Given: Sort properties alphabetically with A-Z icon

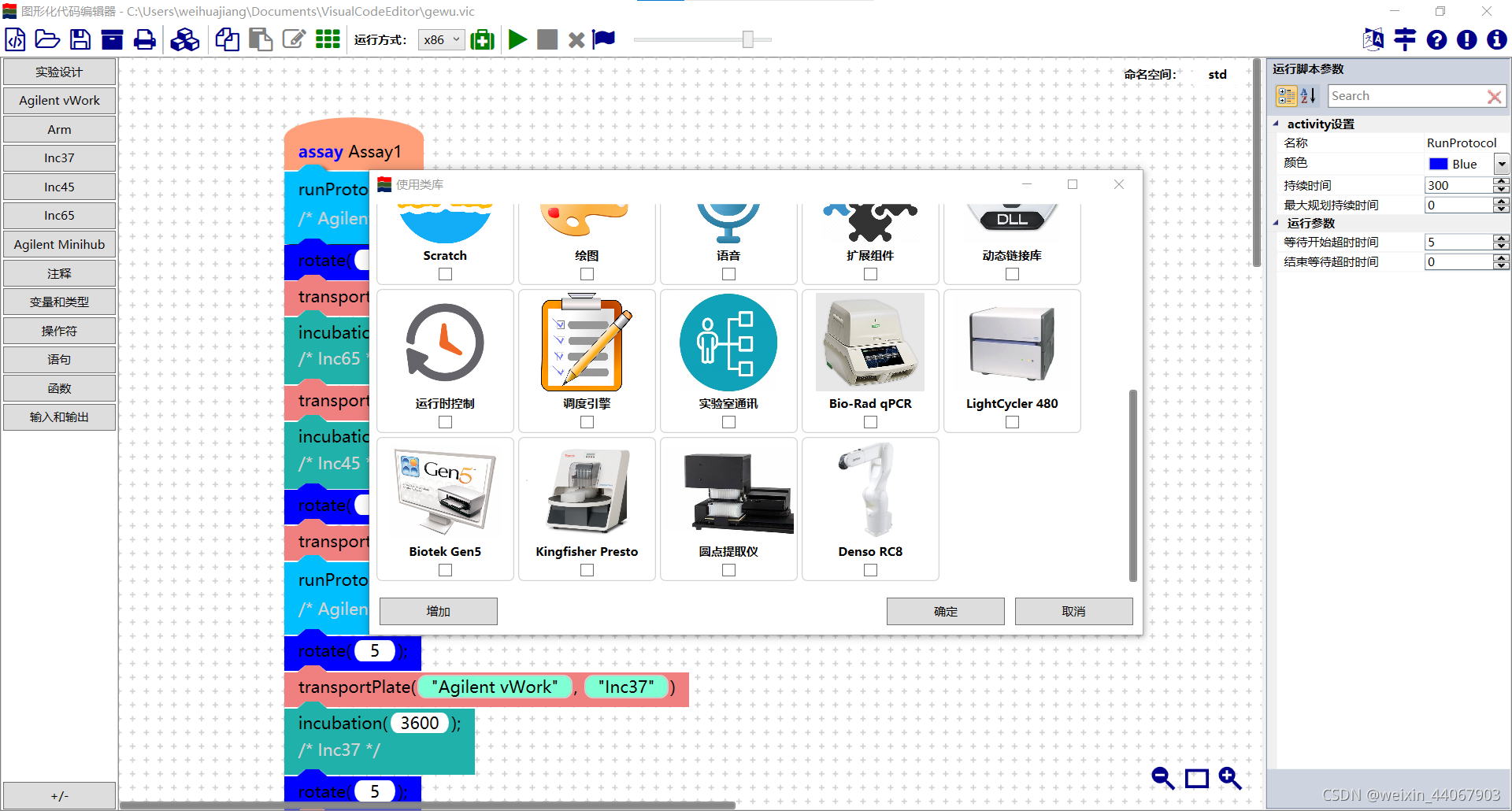Looking at the screenshot, I should (x=1308, y=96).
